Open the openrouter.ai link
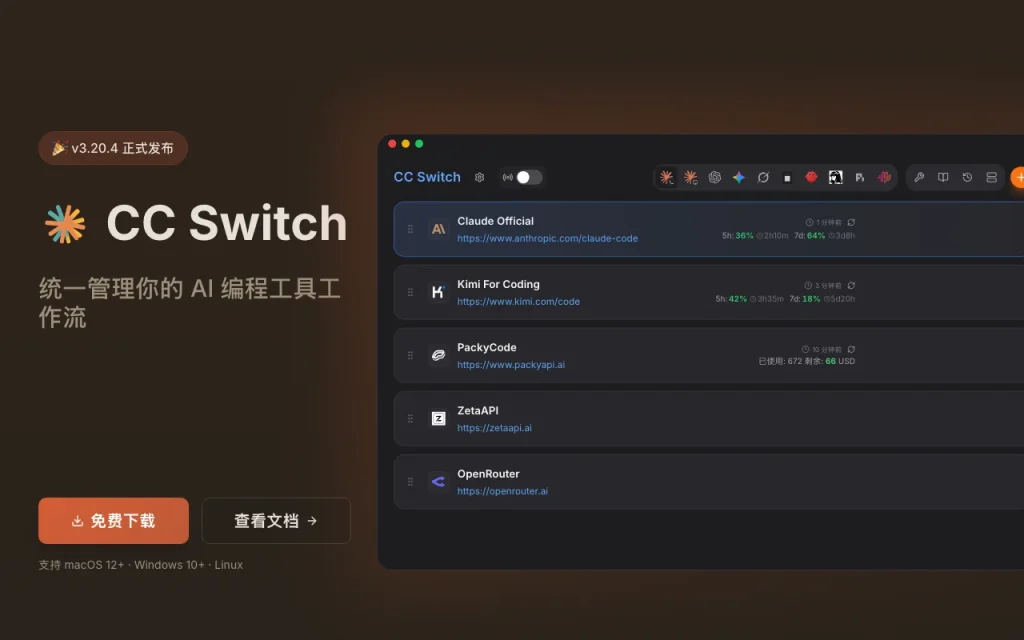1024x640 pixels. coord(502,491)
